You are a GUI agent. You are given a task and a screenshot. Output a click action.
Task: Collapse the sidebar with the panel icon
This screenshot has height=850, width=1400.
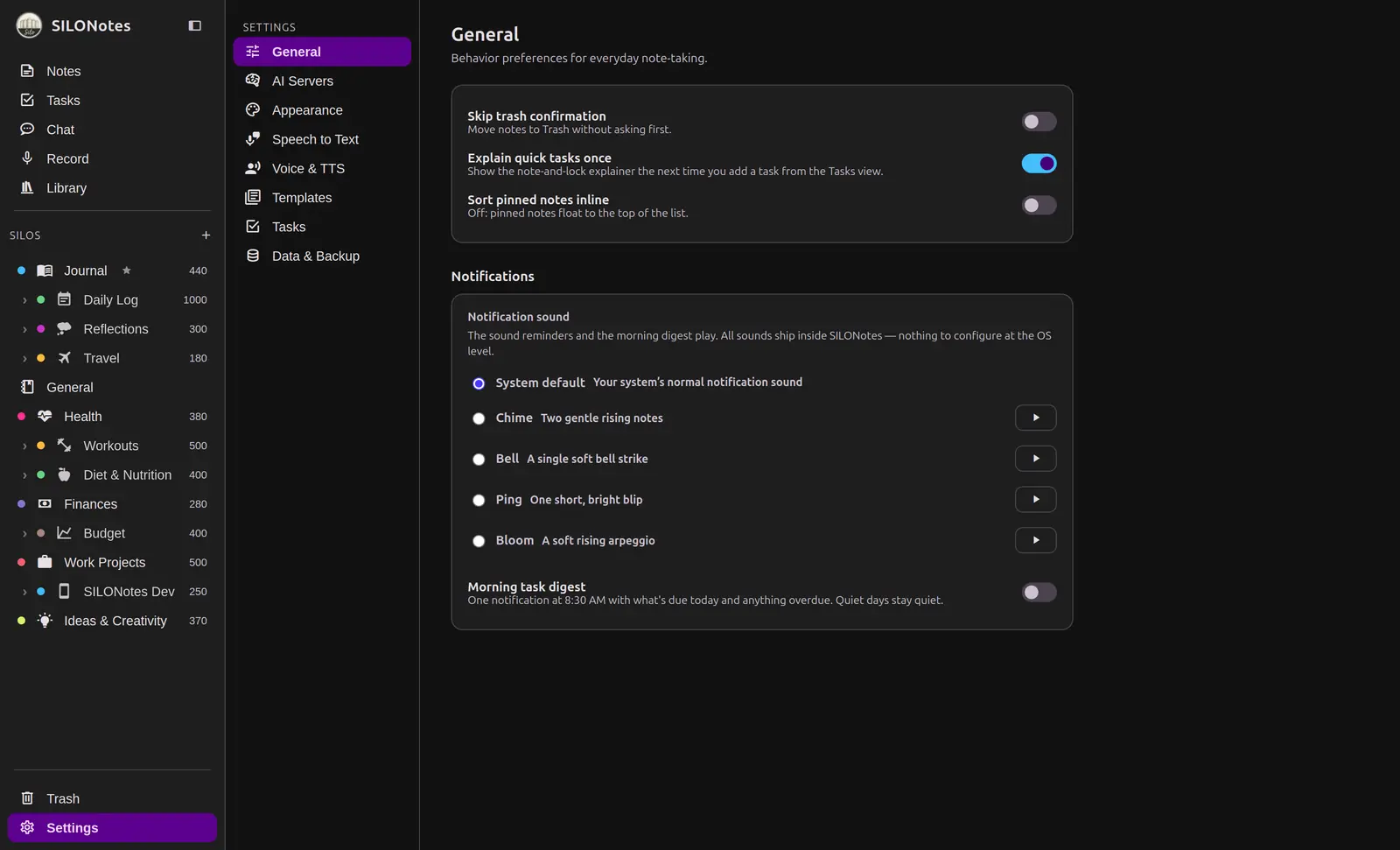[x=195, y=26]
